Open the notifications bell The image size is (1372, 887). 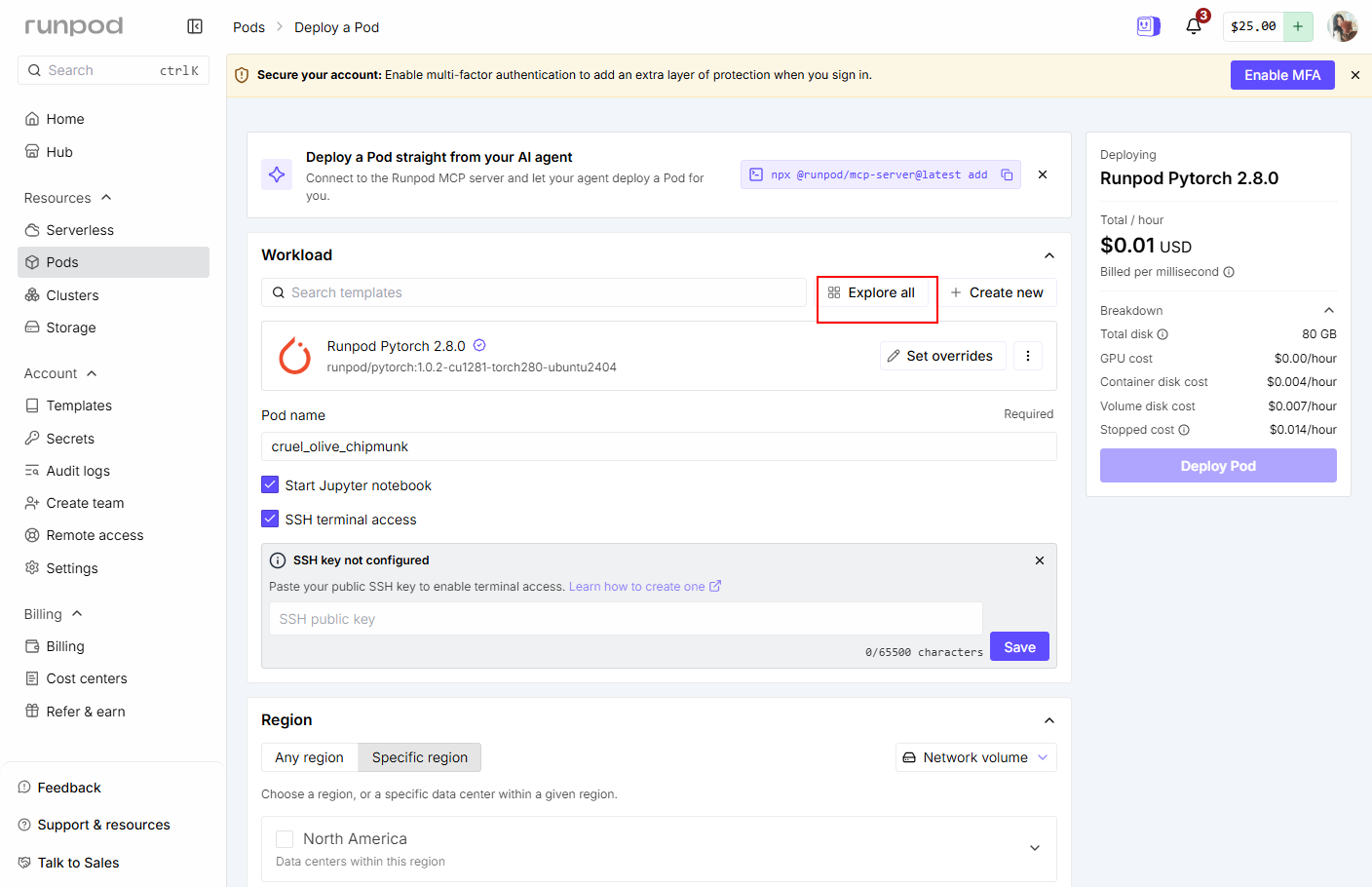[x=1194, y=26]
